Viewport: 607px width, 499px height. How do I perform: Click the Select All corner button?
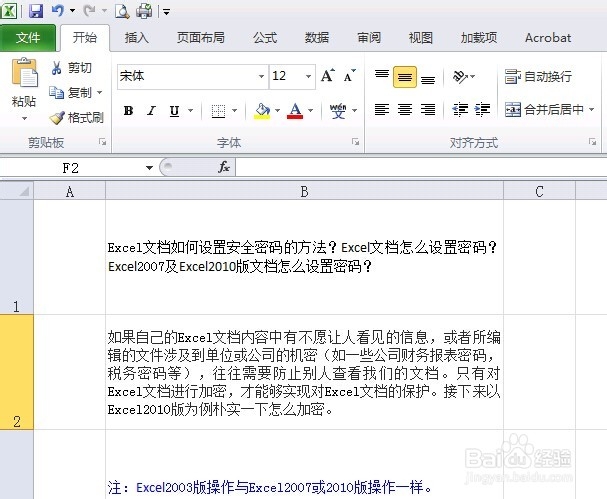[17, 191]
